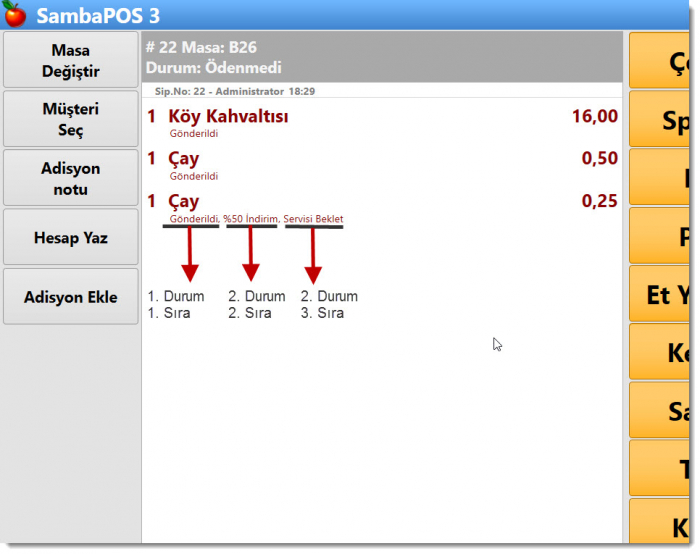The width and height of the screenshot is (700, 554).
Task: Select the Köy Kahvaltısı order line
Action: pyautogui.click(x=229, y=117)
